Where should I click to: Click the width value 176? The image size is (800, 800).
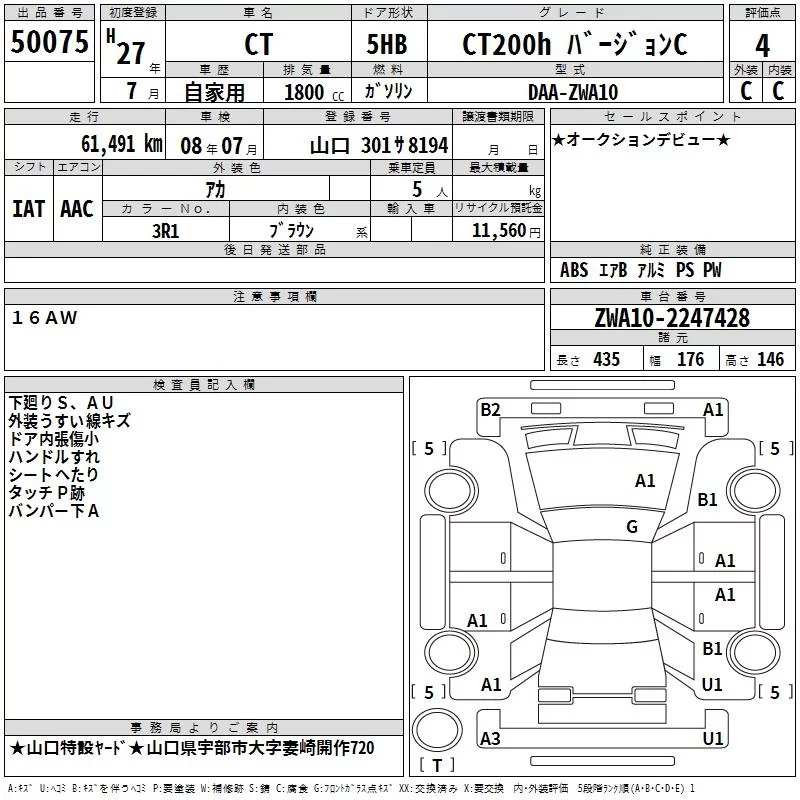coord(690,360)
